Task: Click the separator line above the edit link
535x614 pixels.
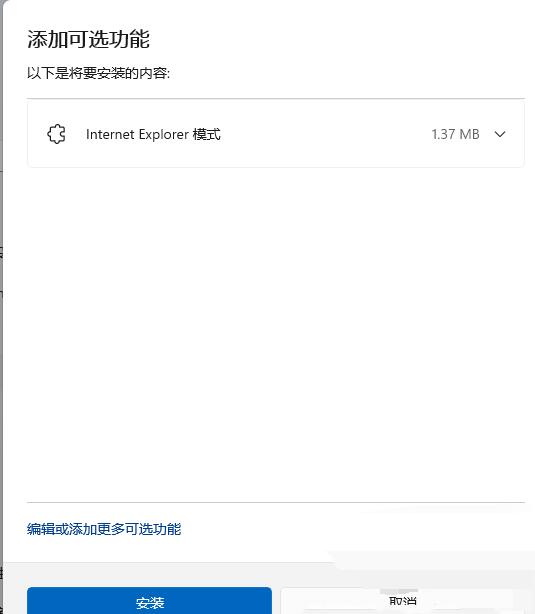Action: (276, 502)
